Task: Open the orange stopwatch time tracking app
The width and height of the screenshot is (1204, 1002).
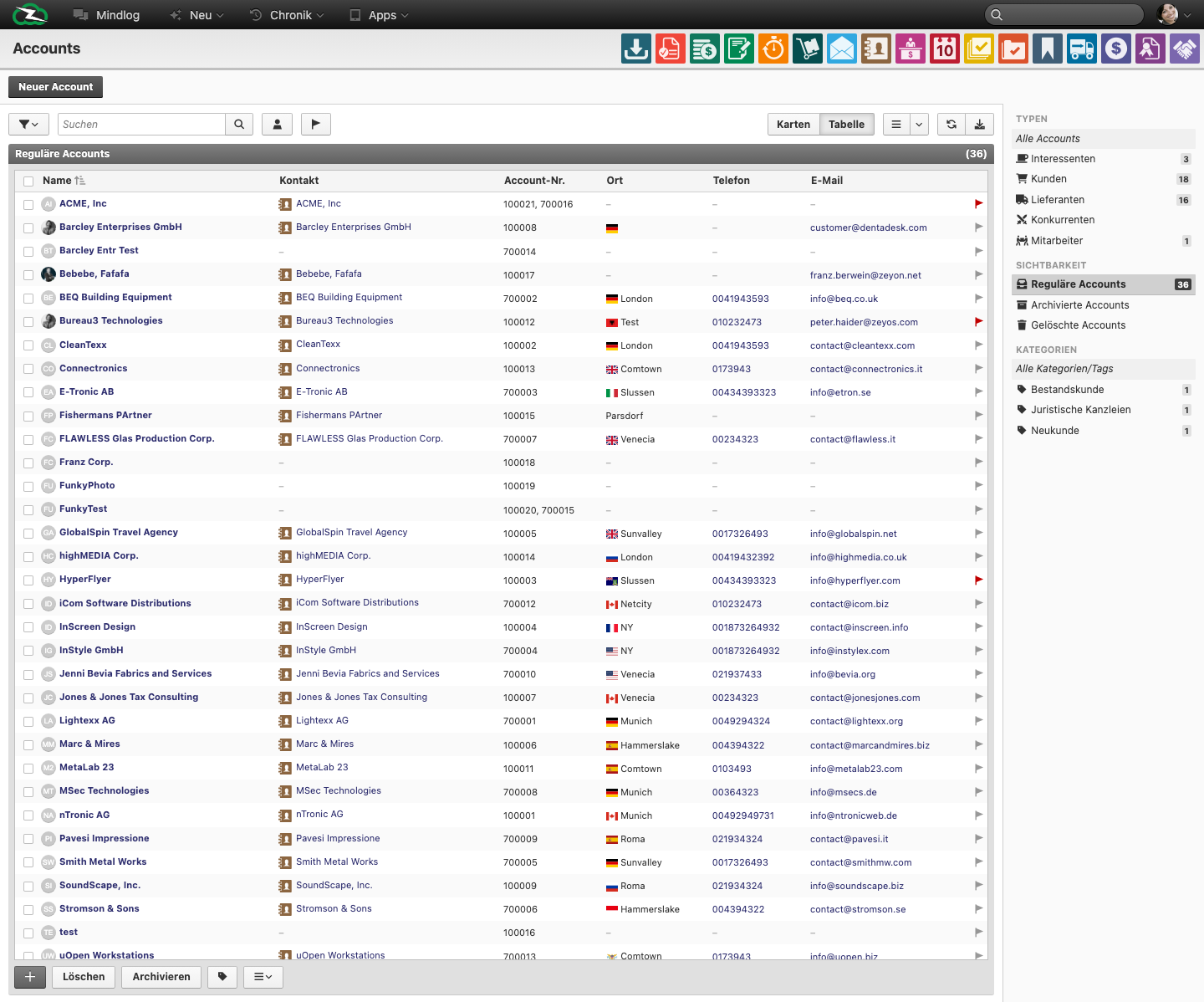Action: pos(773,49)
